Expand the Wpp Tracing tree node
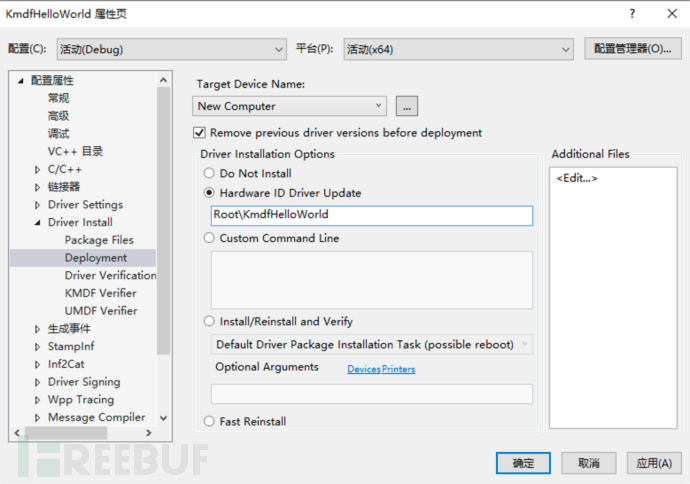The height and width of the screenshot is (484, 690). (37, 400)
